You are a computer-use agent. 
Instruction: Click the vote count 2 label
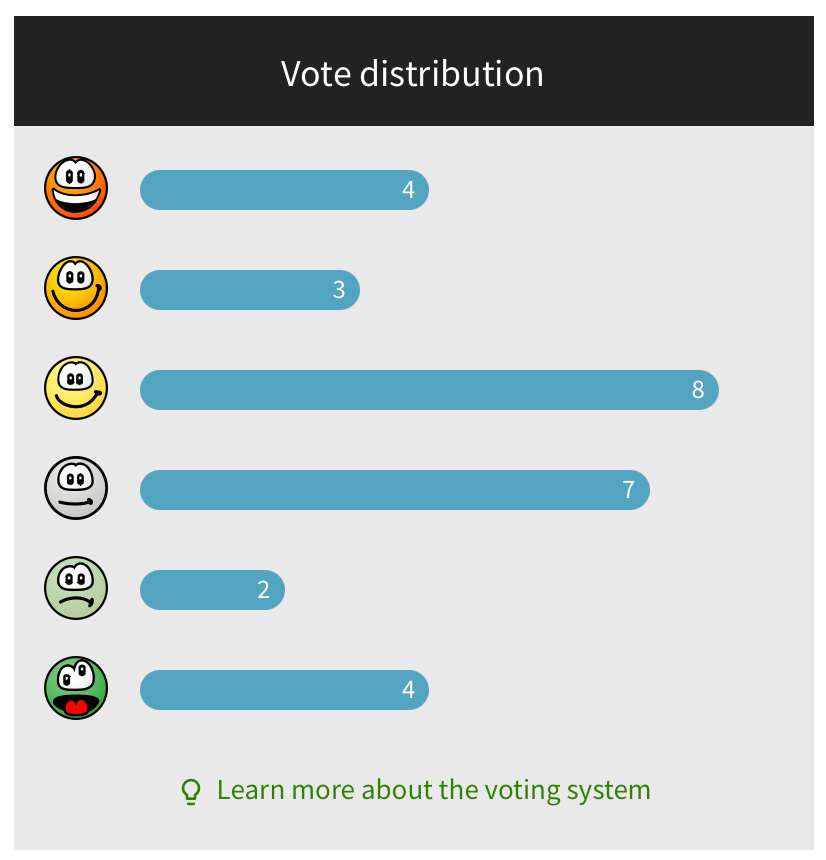pyautogui.click(x=264, y=590)
